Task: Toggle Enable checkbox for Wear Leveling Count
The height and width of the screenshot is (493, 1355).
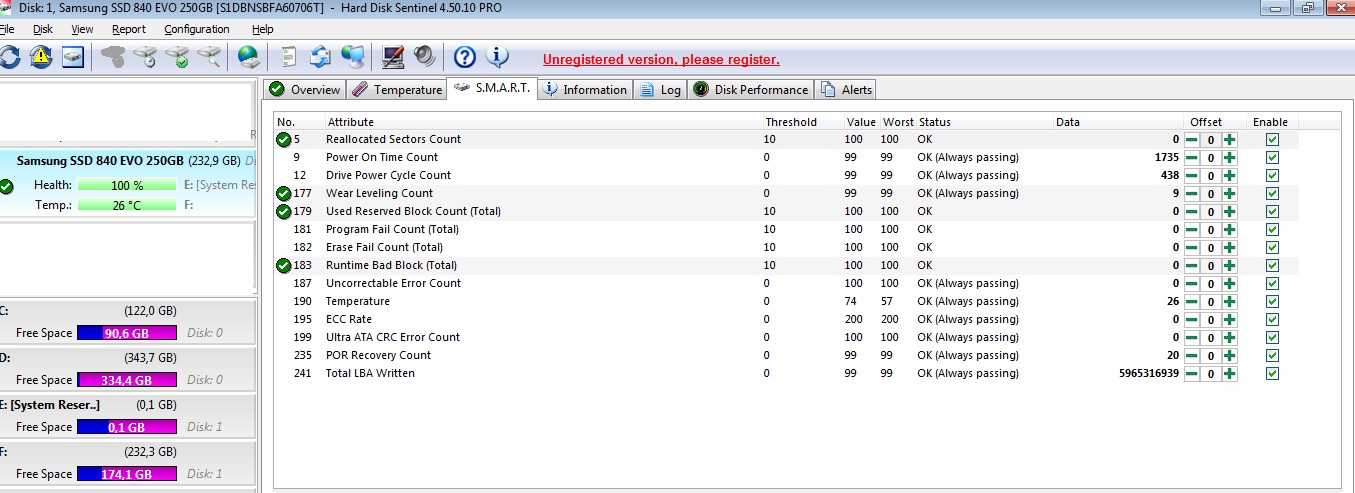Action: pyautogui.click(x=1272, y=193)
